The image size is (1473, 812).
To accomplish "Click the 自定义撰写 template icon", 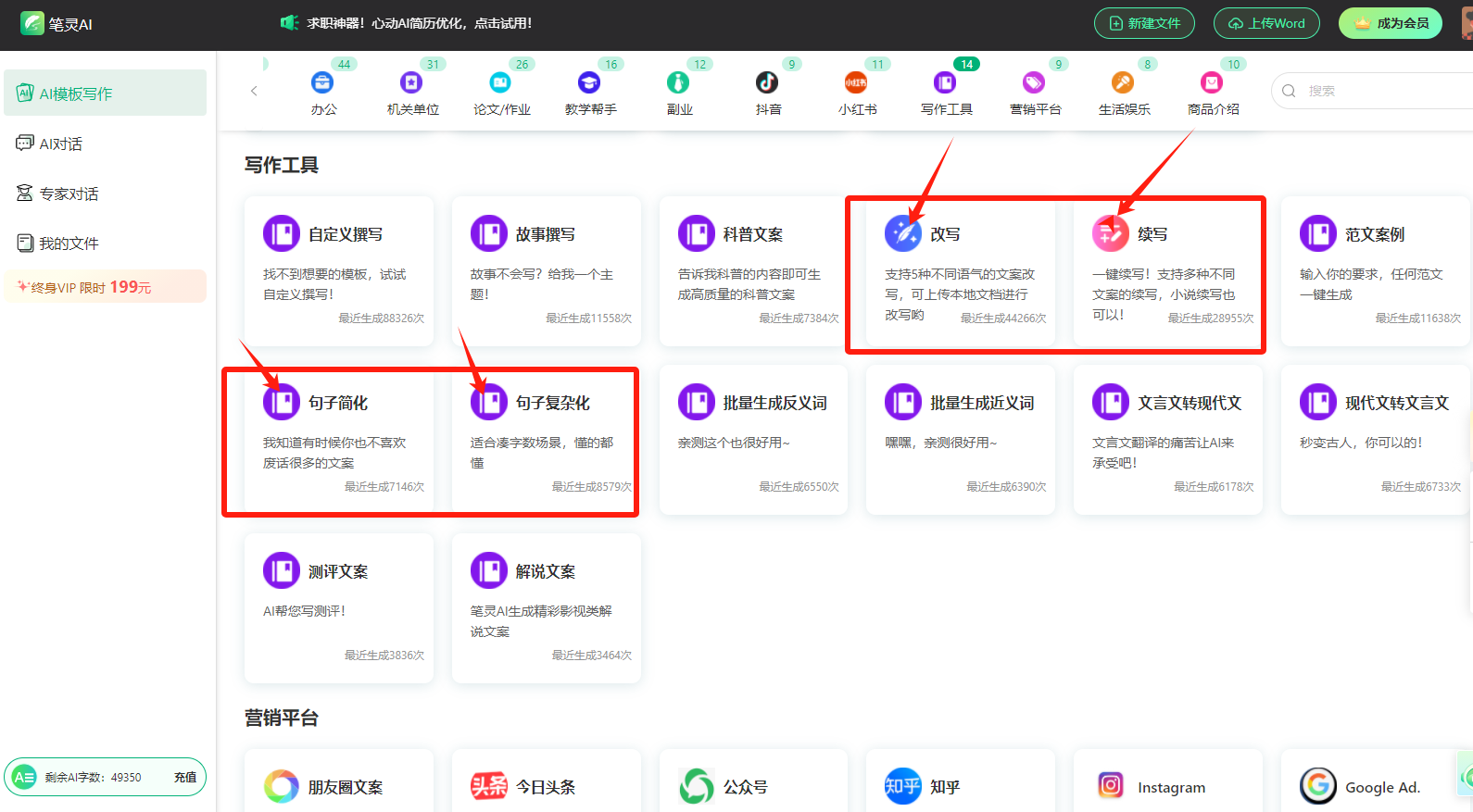I will (282, 233).
